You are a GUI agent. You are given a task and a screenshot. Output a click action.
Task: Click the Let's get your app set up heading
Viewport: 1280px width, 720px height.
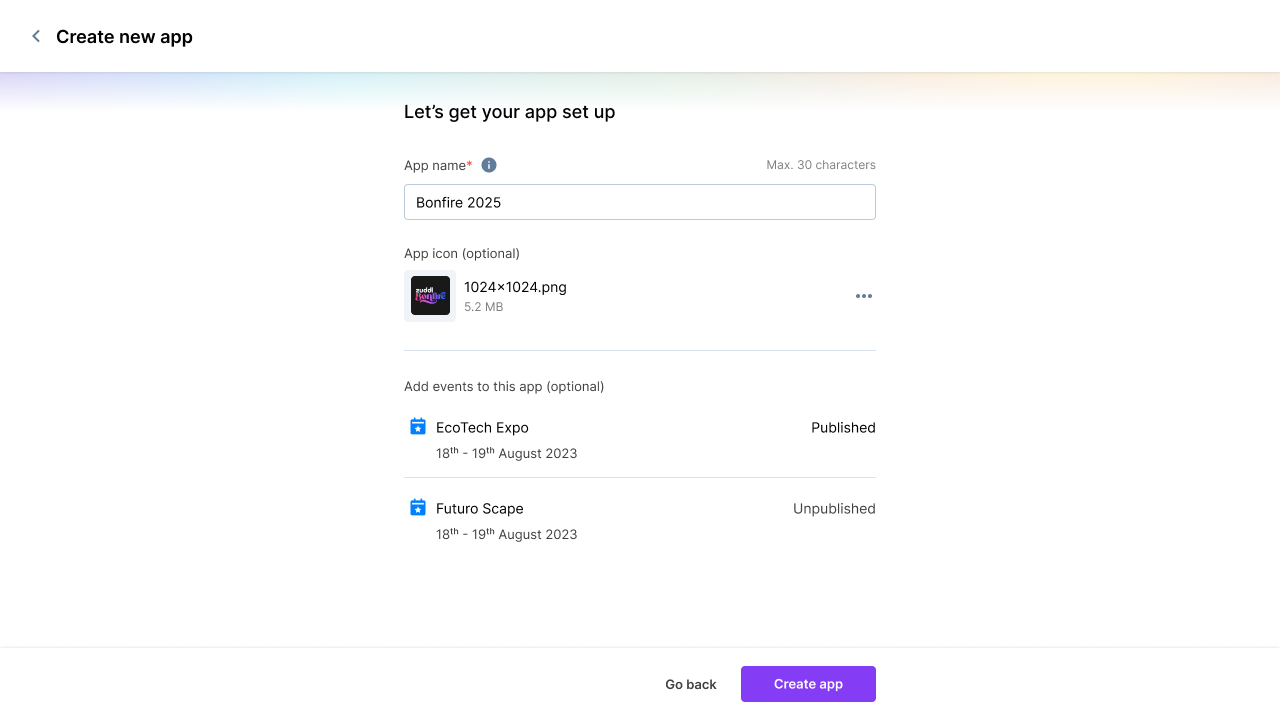[510, 112]
